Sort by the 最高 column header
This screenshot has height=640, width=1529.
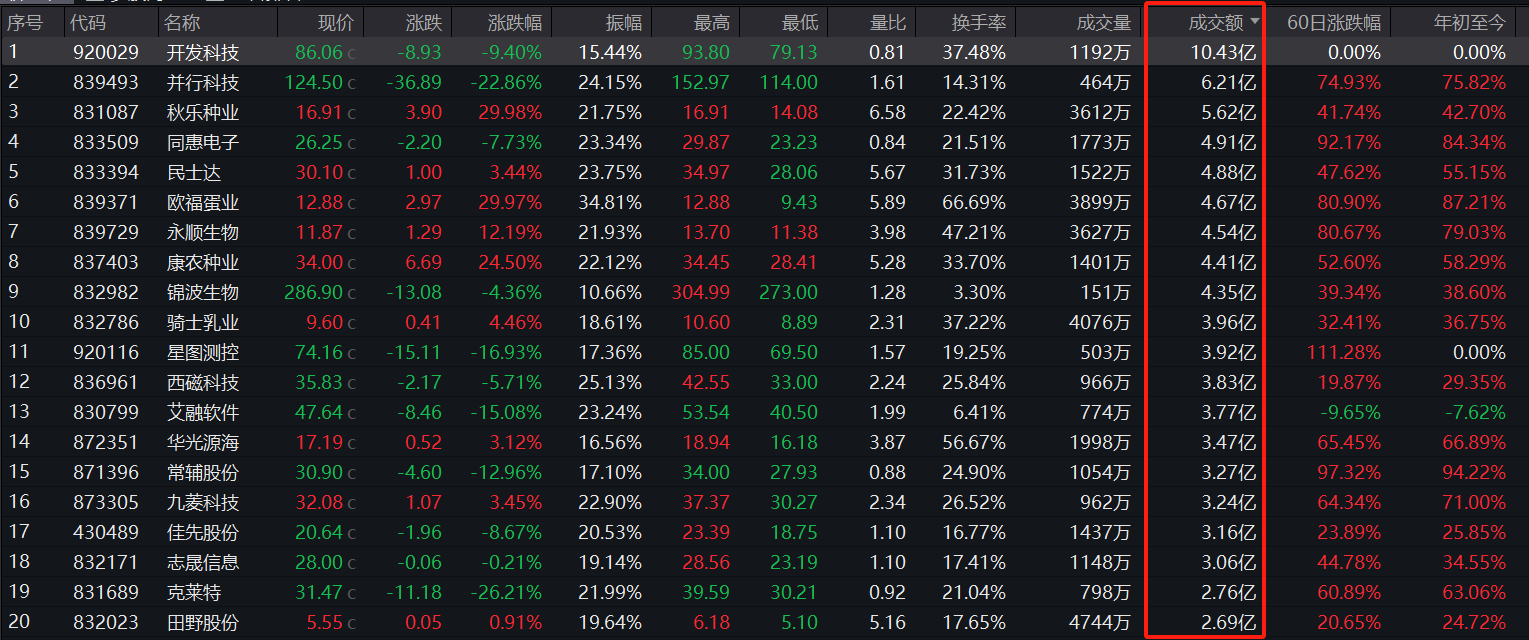(x=711, y=22)
